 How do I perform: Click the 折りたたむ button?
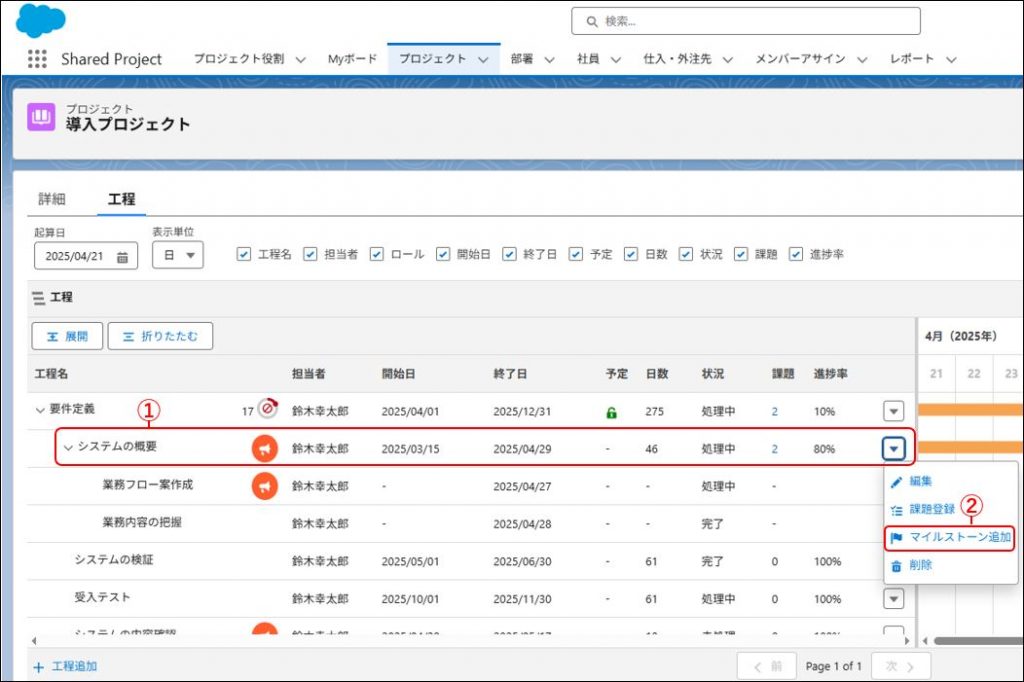[x=160, y=336]
